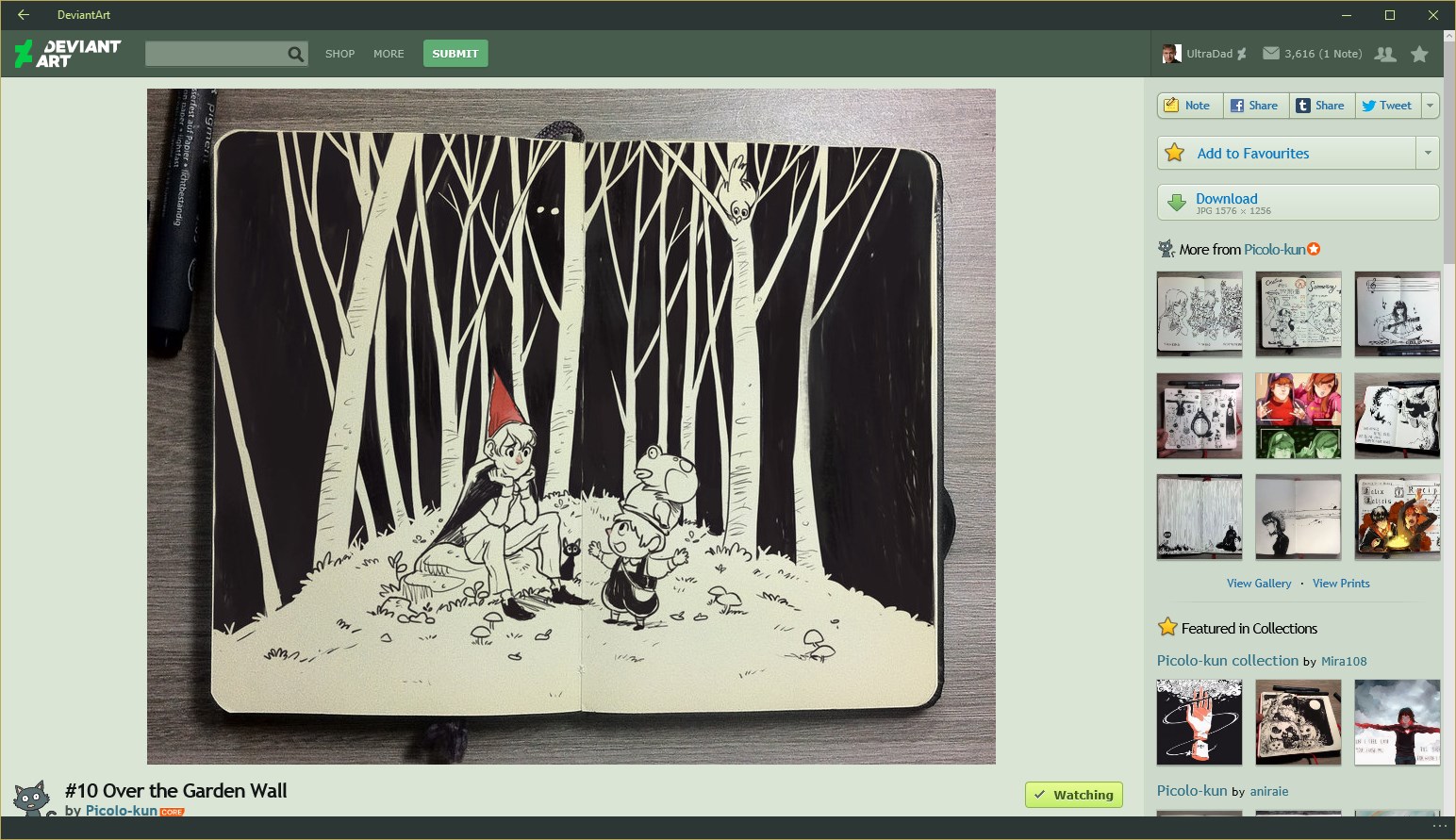Viewport: 1456px width, 840px height.
Task: Focus the search input field
Action: click(x=216, y=54)
